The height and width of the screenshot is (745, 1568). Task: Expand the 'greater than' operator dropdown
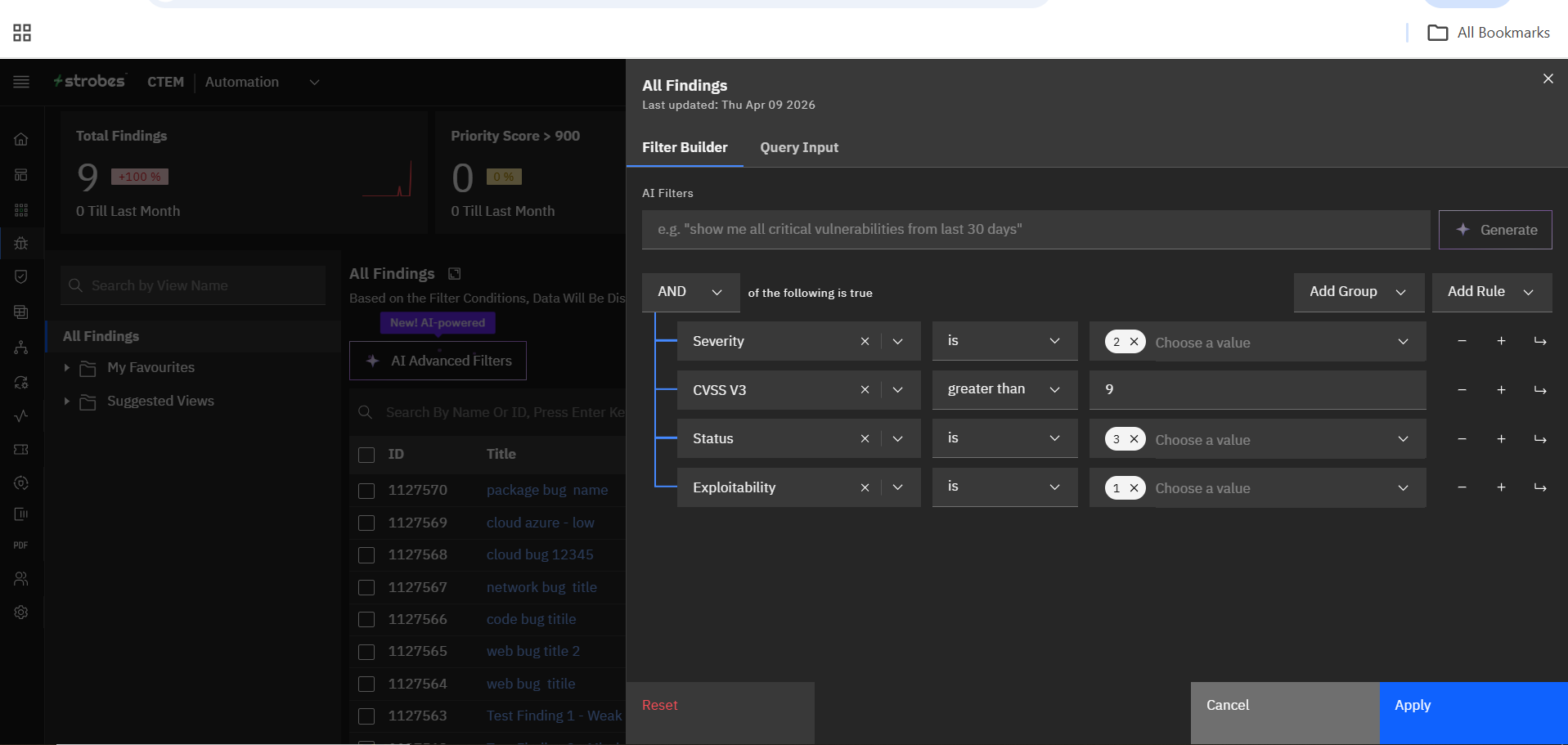pyautogui.click(x=1004, y=390)
